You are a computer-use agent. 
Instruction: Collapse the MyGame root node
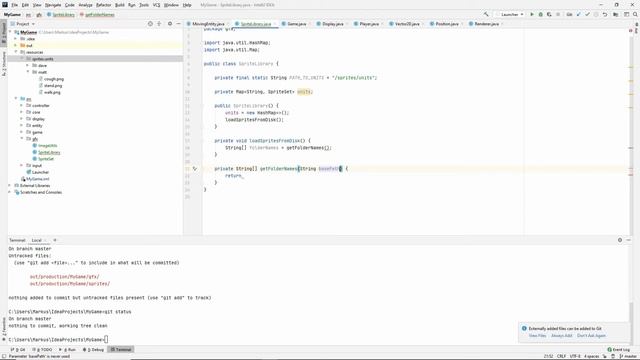pyautogui.click(x=11, y=32)
